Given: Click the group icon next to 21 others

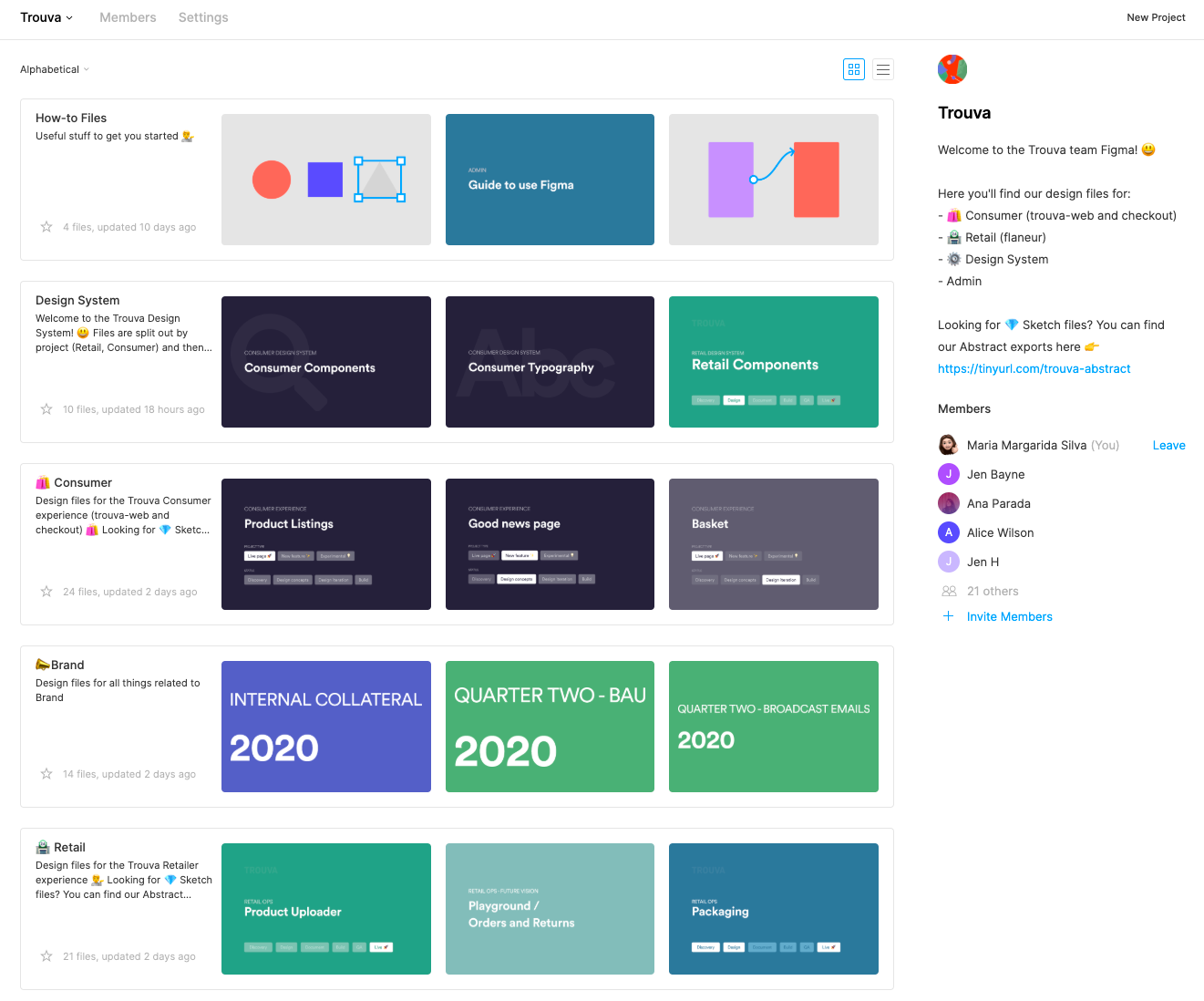Looking at the screenshot, I should (949, 591).
